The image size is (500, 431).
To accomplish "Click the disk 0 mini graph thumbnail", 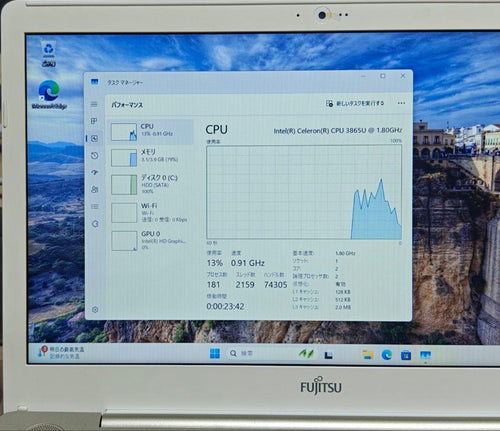I will (124, 184).
